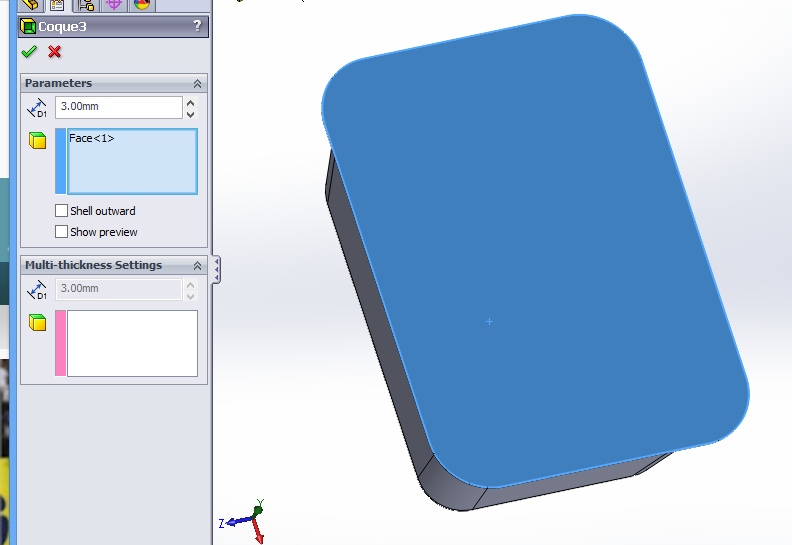Collapse the Multi-thickness Settings section

pos(197,266)
